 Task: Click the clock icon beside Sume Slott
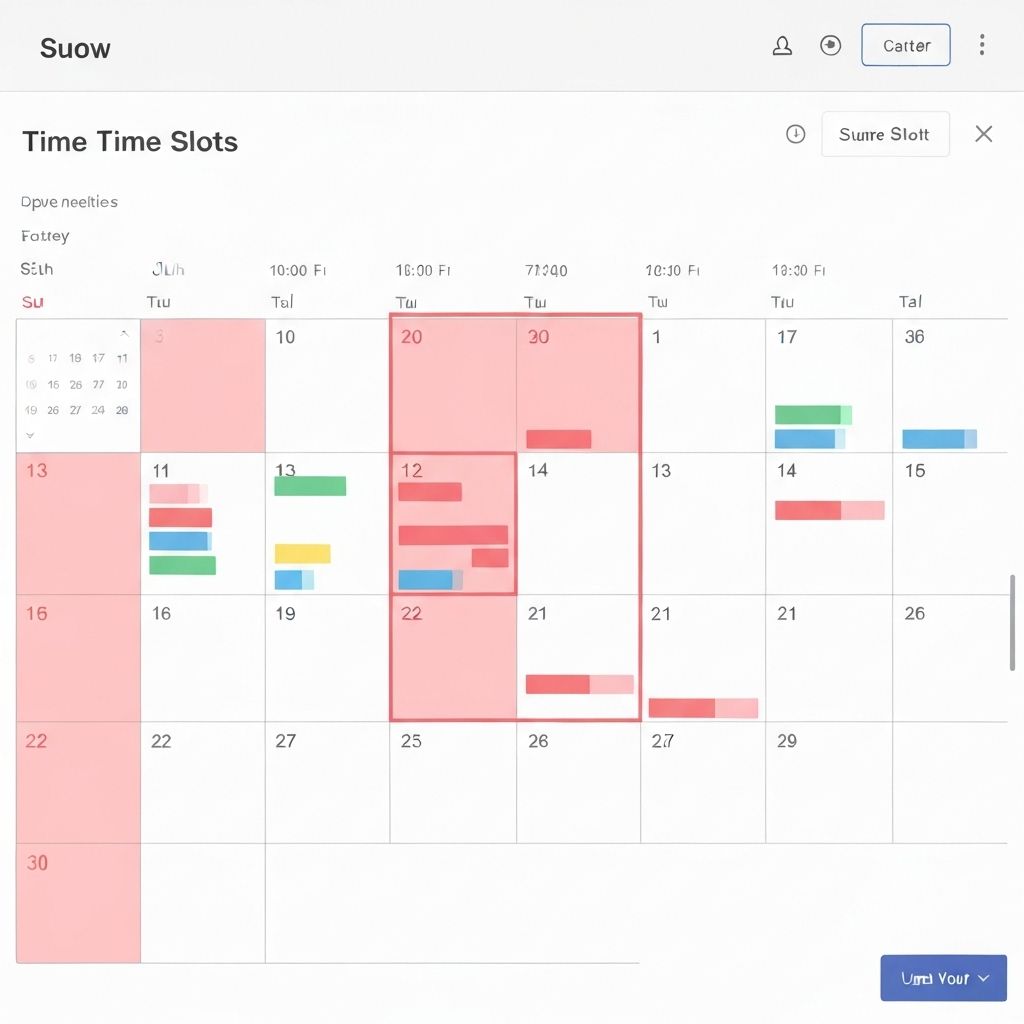(795, 134)
